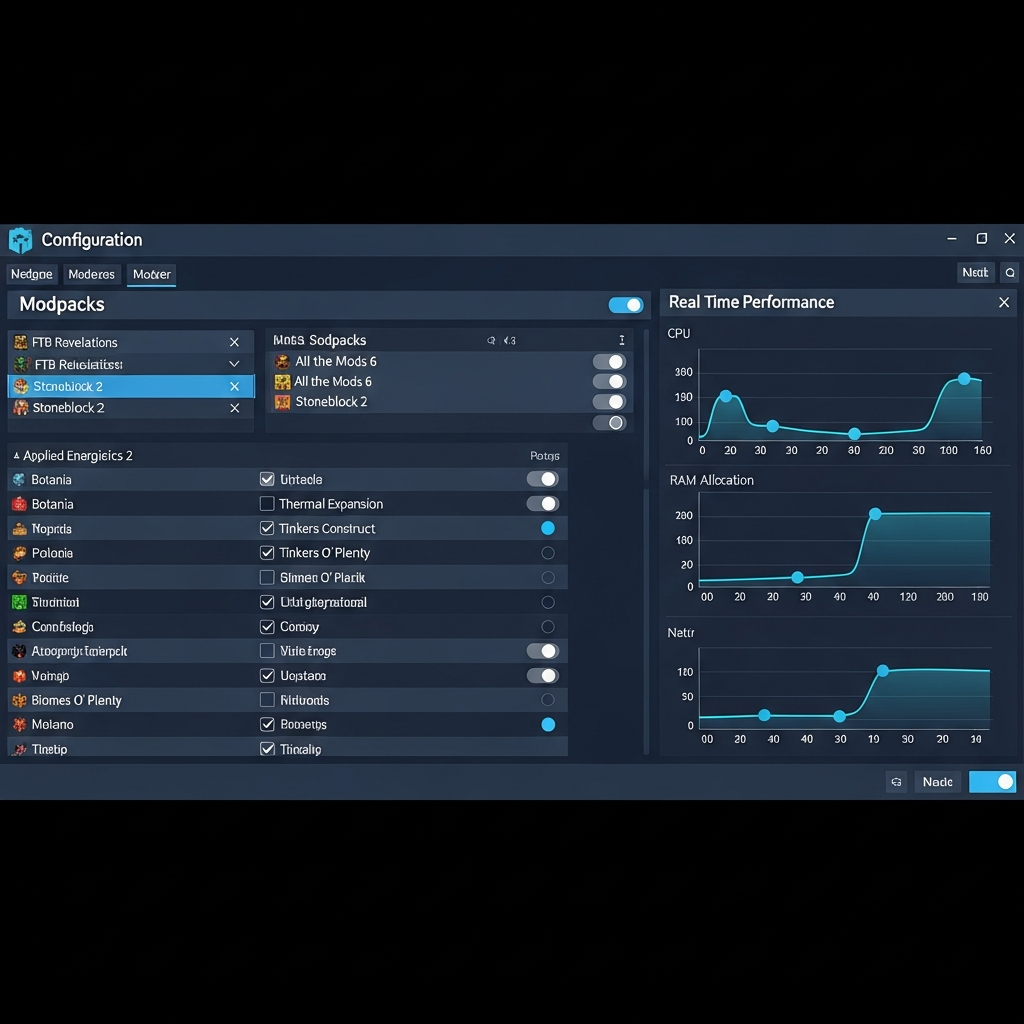
Task: Select the Tinkers Construct radio button
Action: pos(548,528)
